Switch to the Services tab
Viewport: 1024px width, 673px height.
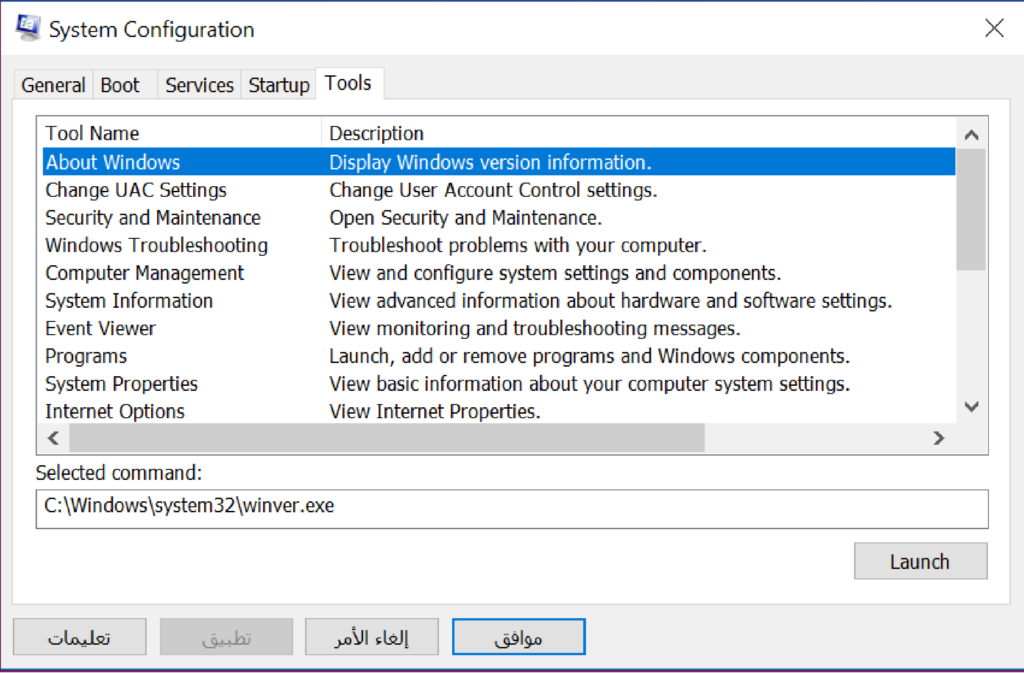point(199,85)
